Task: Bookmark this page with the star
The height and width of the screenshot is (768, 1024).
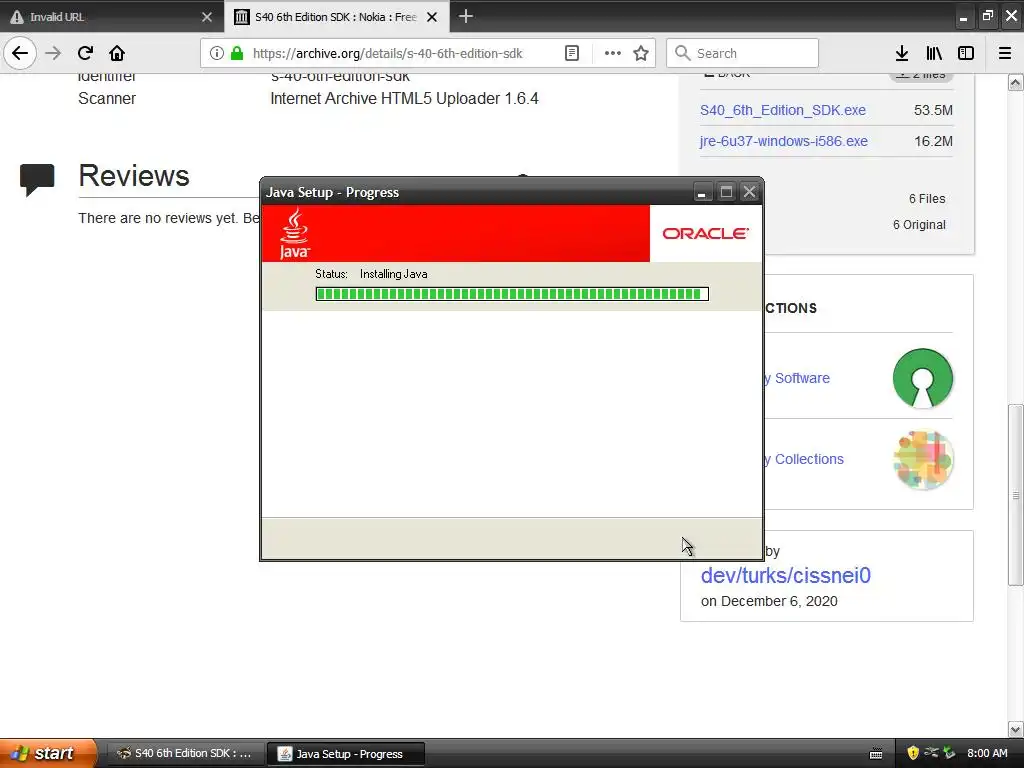Action: point(641,53)
